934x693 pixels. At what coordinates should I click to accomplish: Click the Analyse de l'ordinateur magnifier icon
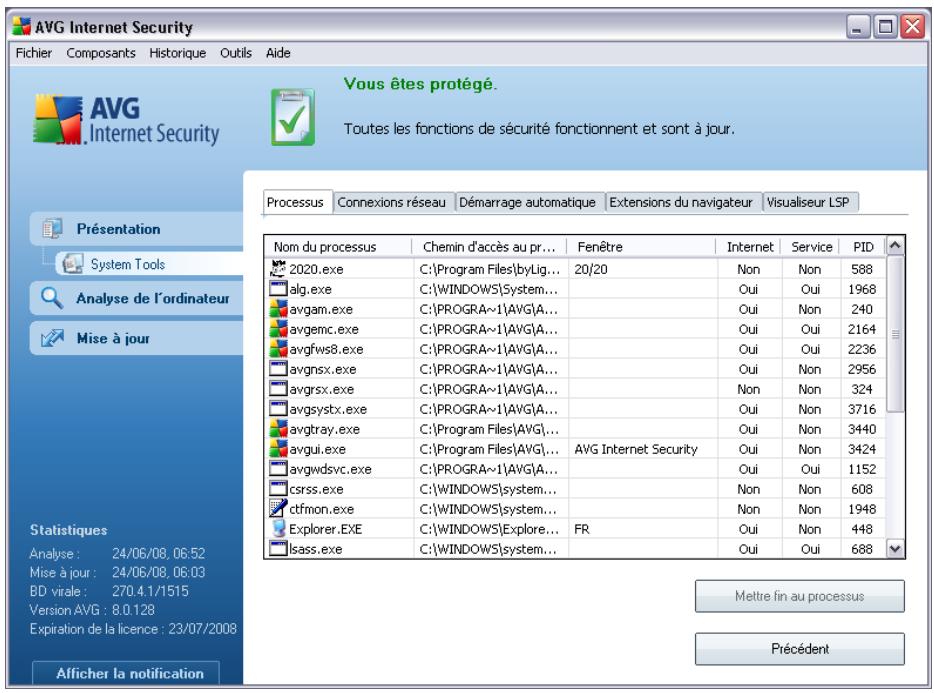tap(52, 298)
